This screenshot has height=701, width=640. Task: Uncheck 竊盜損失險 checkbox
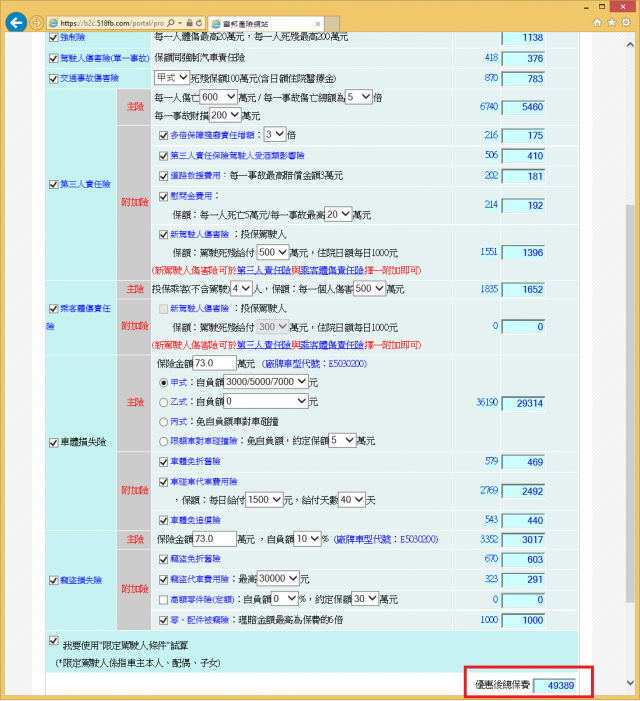click(53, 580)
